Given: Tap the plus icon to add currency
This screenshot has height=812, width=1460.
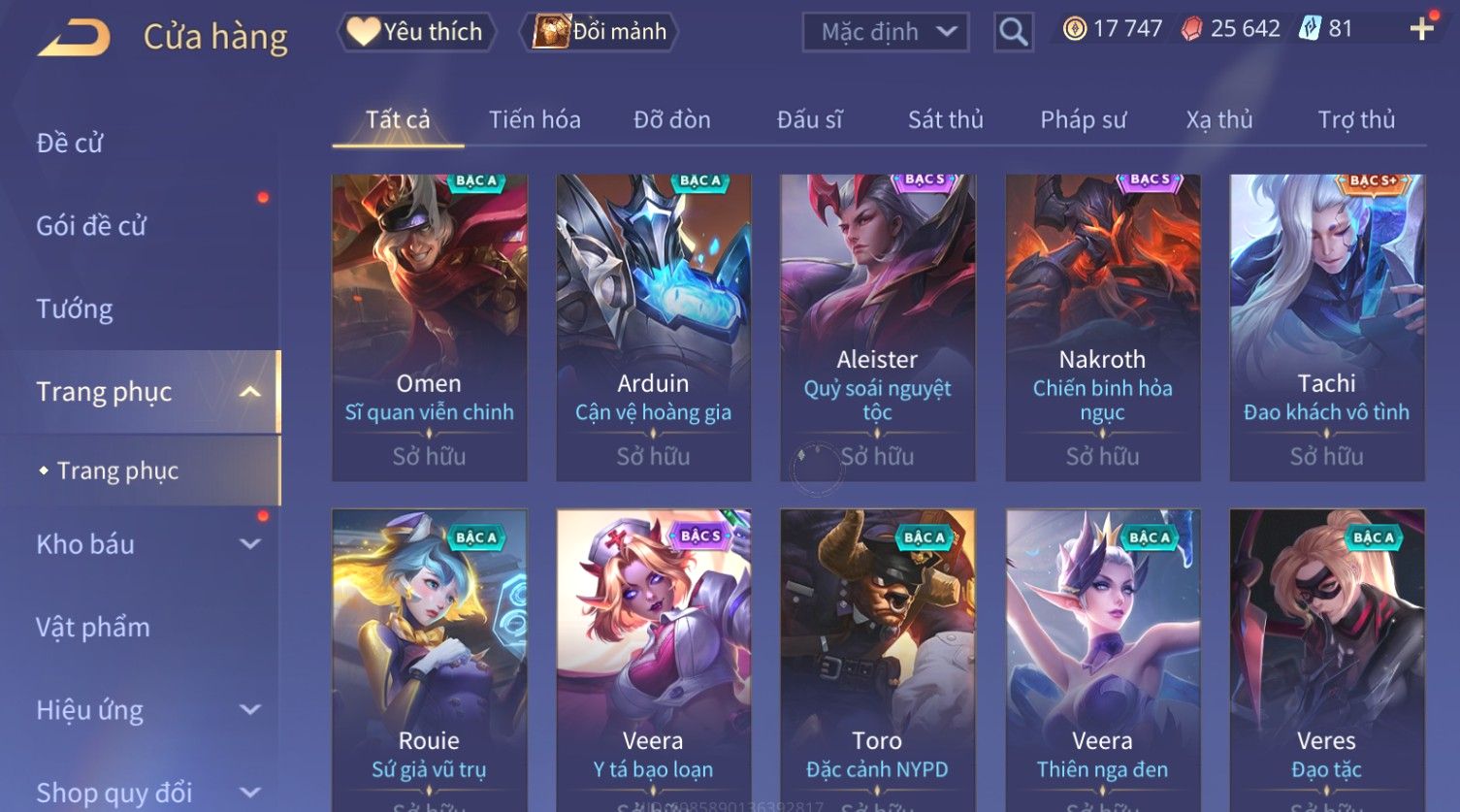Looking at the screenshot, I should pyautogui.click(x=1421, y=29).
